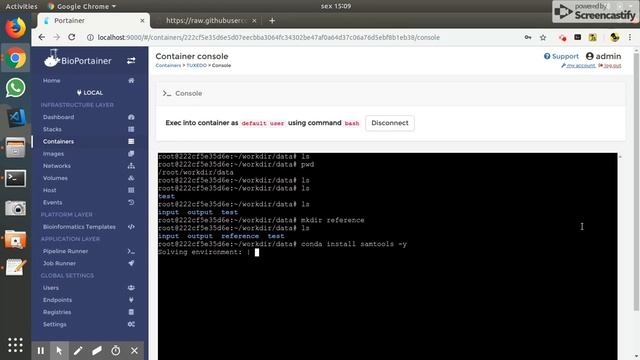Click the Home house icon
Image resolution: width=640 pixels, height=360 pixels.
[131, 80]
